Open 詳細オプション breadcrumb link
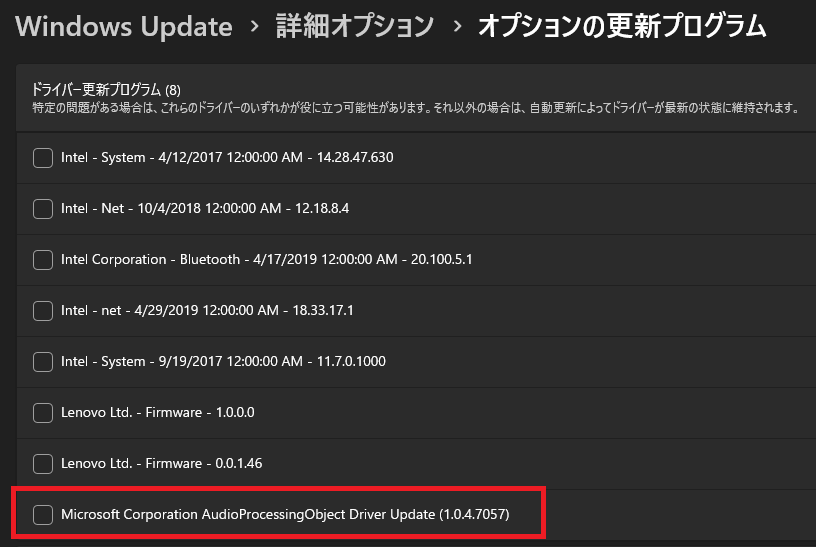Screen dimensions: 816x547 point(354,26)
